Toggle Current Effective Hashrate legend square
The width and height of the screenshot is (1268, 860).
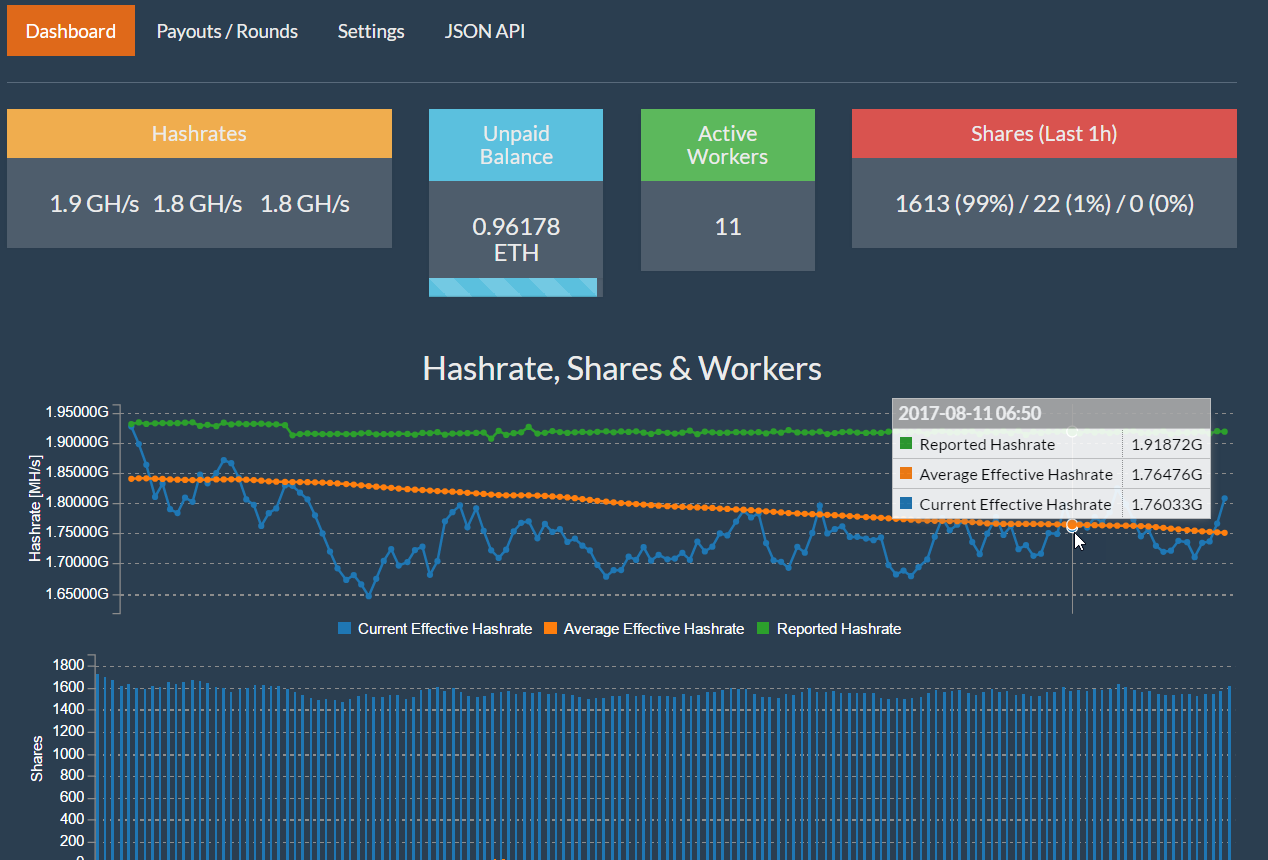coord(345,629)
